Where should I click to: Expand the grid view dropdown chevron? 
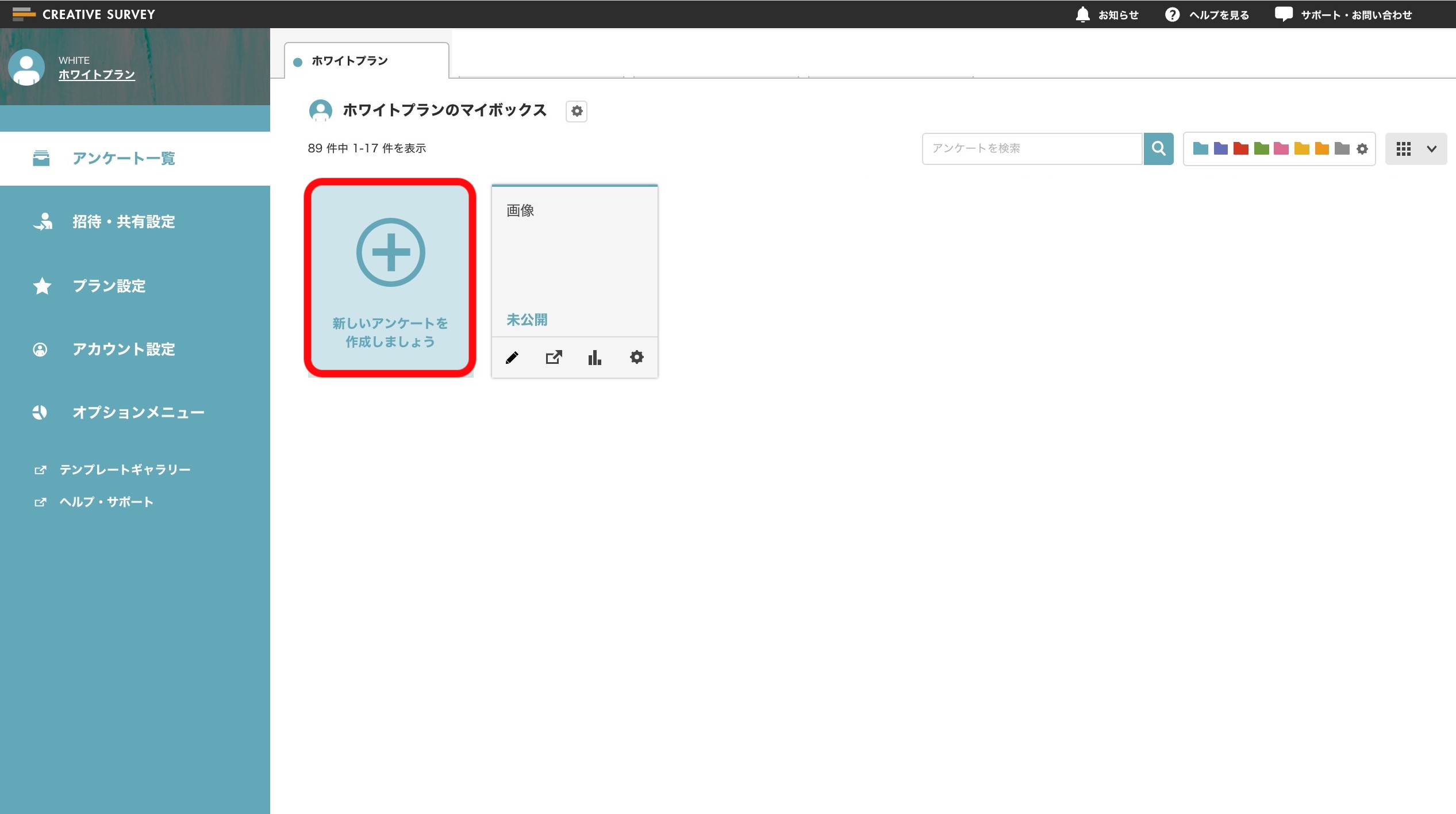point(1431,149)
